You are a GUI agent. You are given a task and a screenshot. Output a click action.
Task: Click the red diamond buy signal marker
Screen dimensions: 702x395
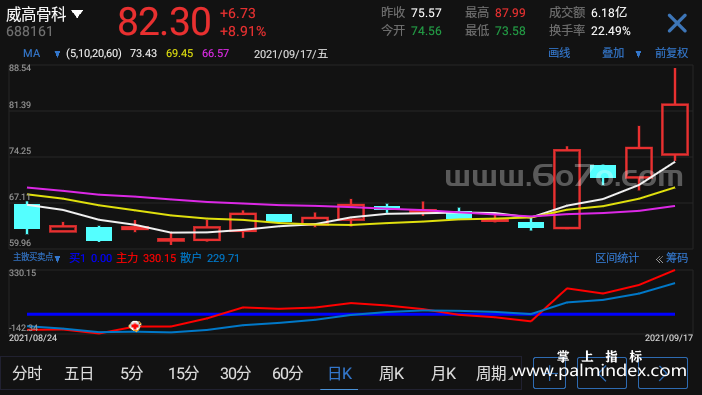point(135,326)
